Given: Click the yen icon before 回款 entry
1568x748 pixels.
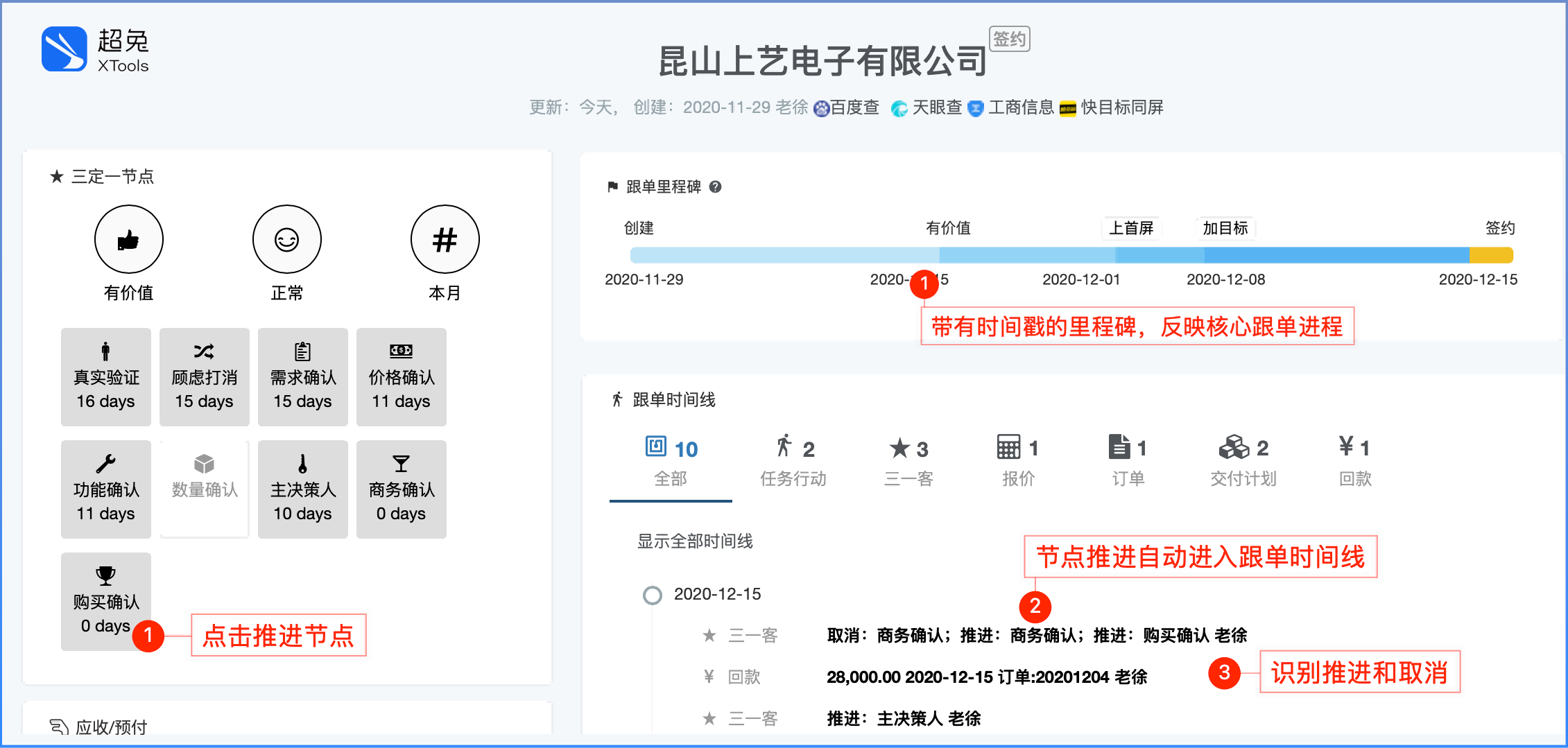Looking at the screenshot, I should 709,677.
